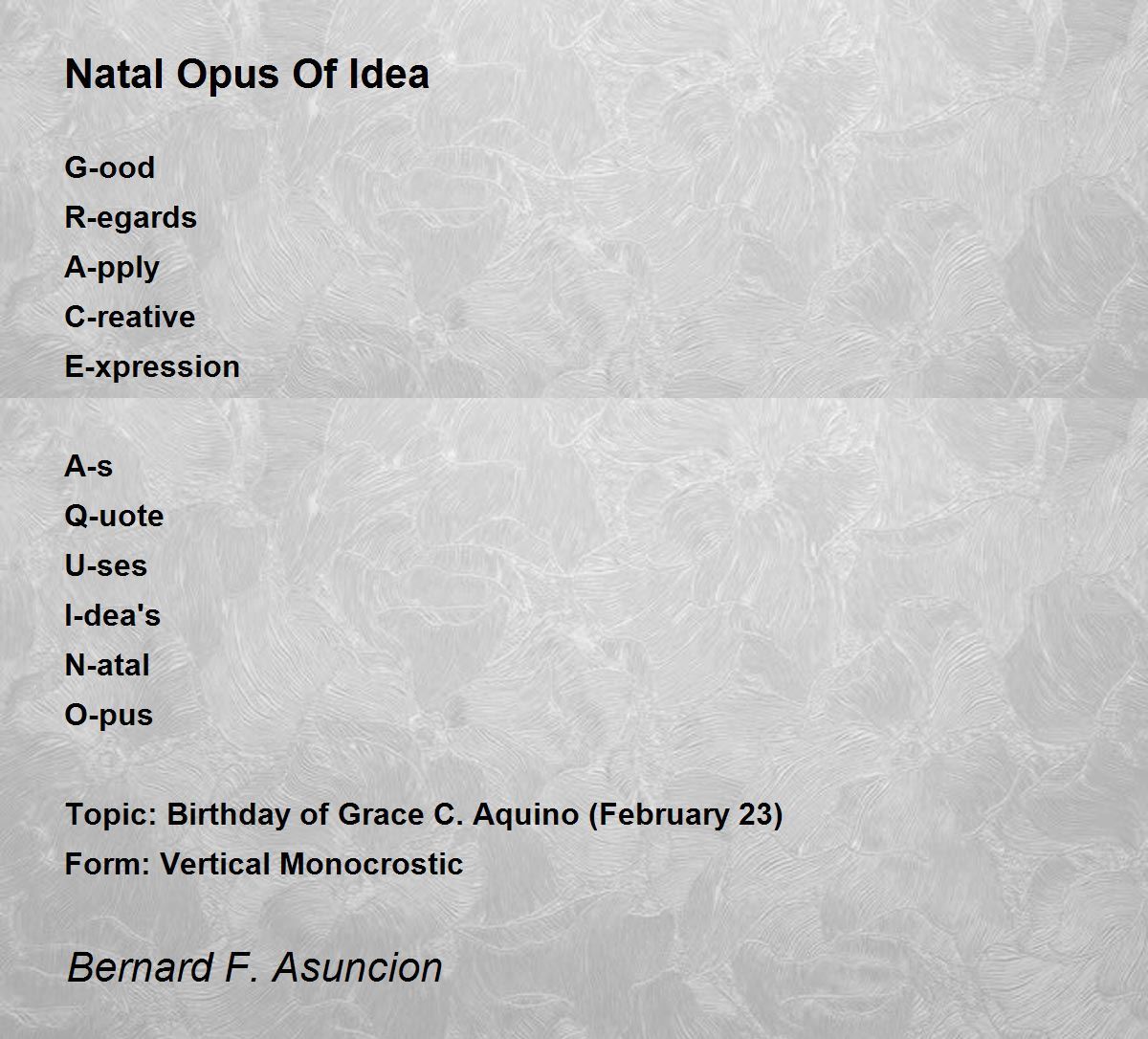Click the word A-pply

pos(112,268)
